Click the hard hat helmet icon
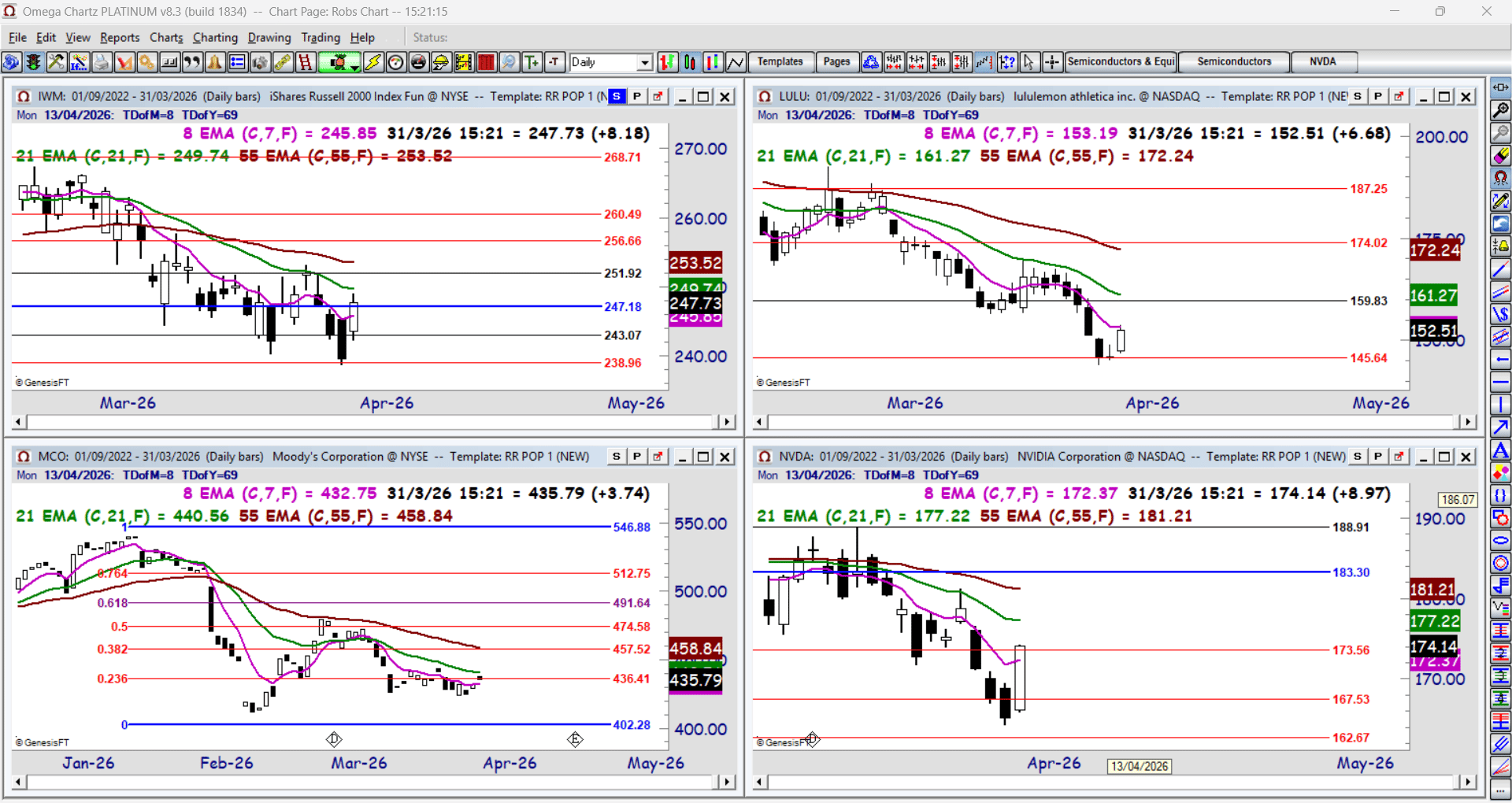 coord(441,62)
